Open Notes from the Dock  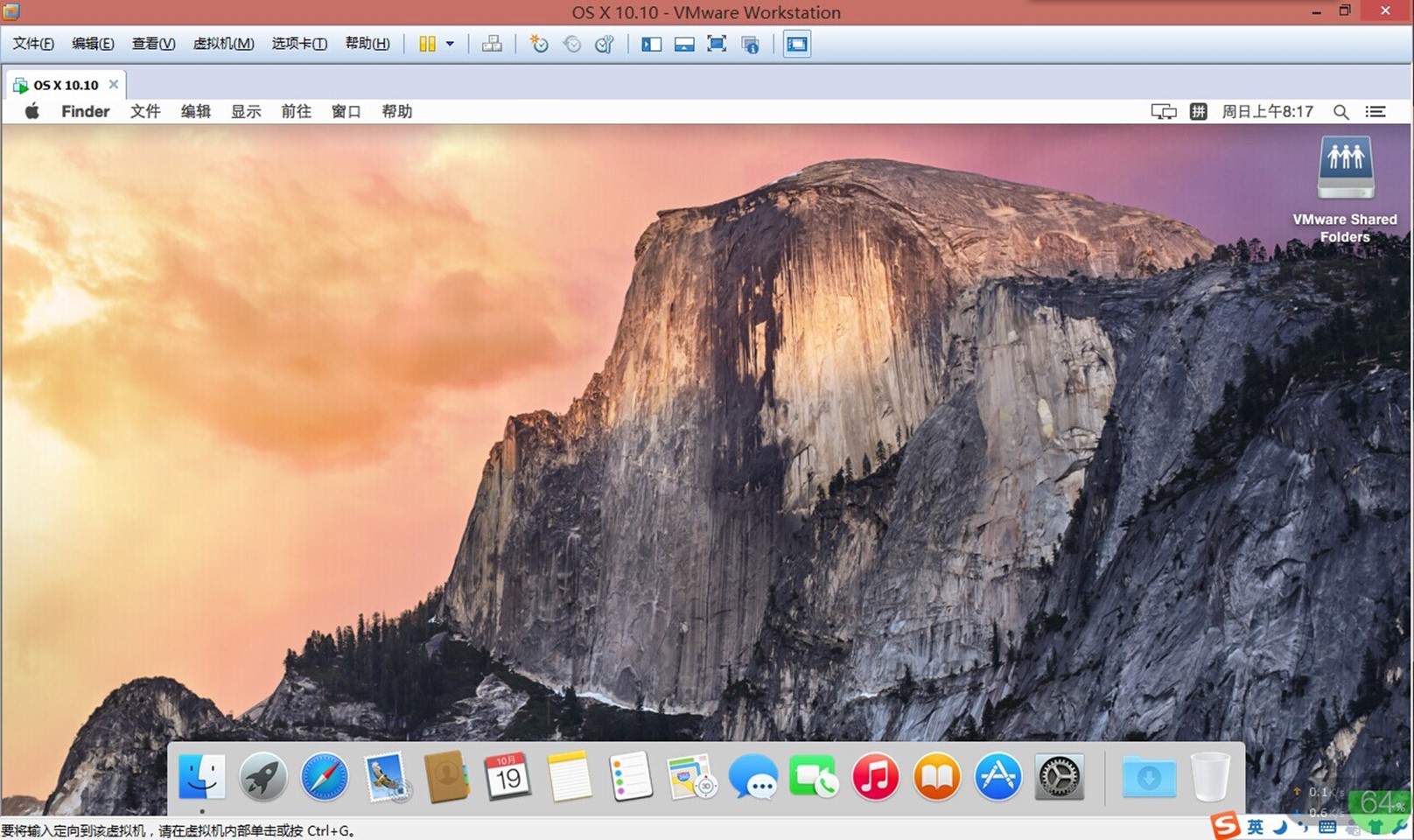point(570,776)
